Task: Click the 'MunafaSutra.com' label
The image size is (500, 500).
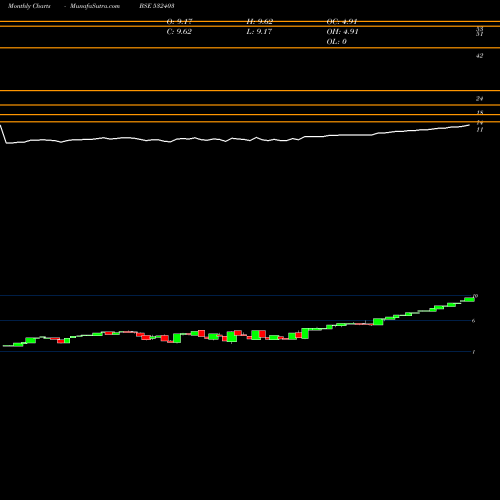Action: [95, 6]
